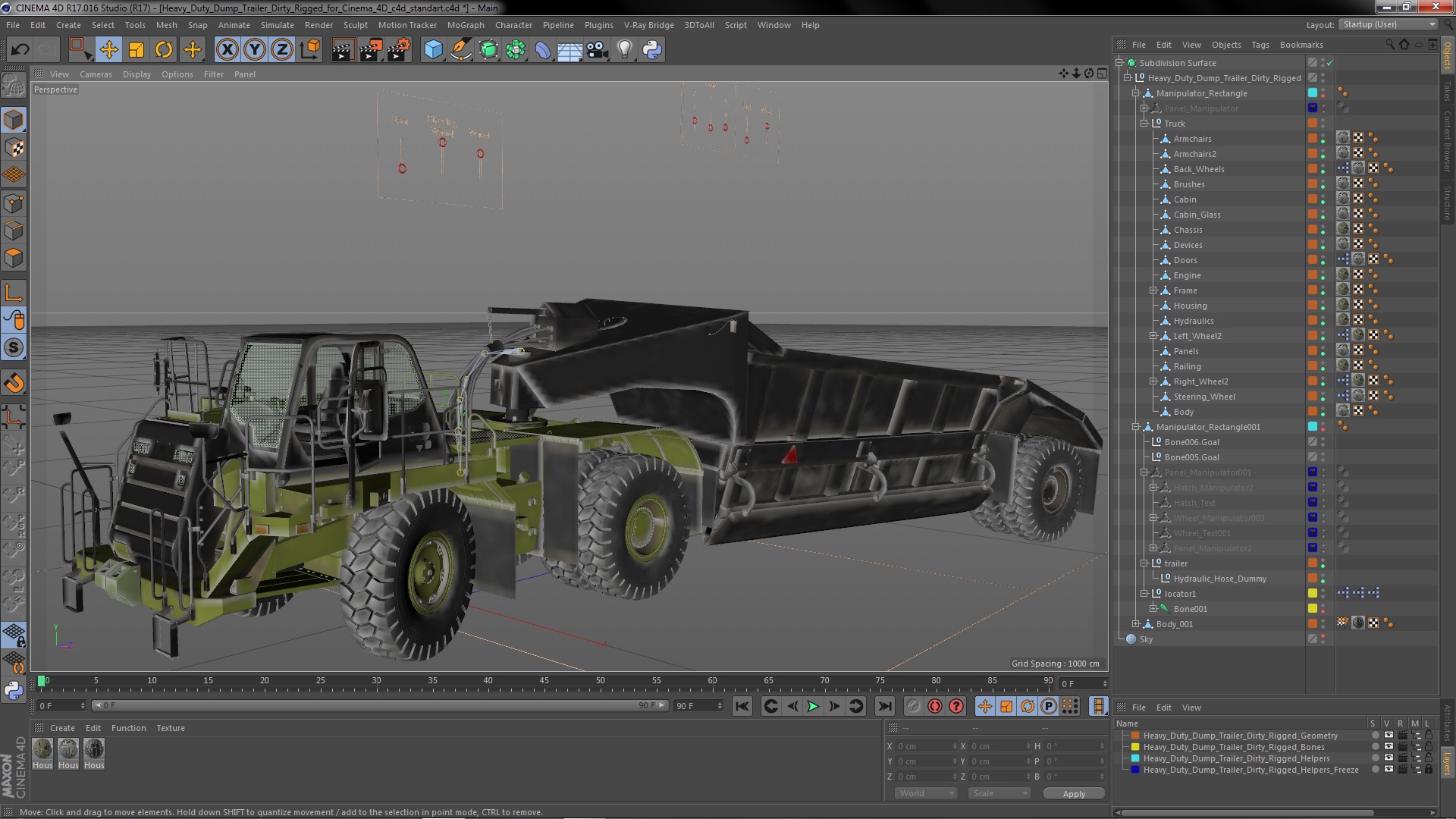Toggle visibility of Geometry layer
The width and height of the screenshot is (1456, 819).
click(1389, 736)
